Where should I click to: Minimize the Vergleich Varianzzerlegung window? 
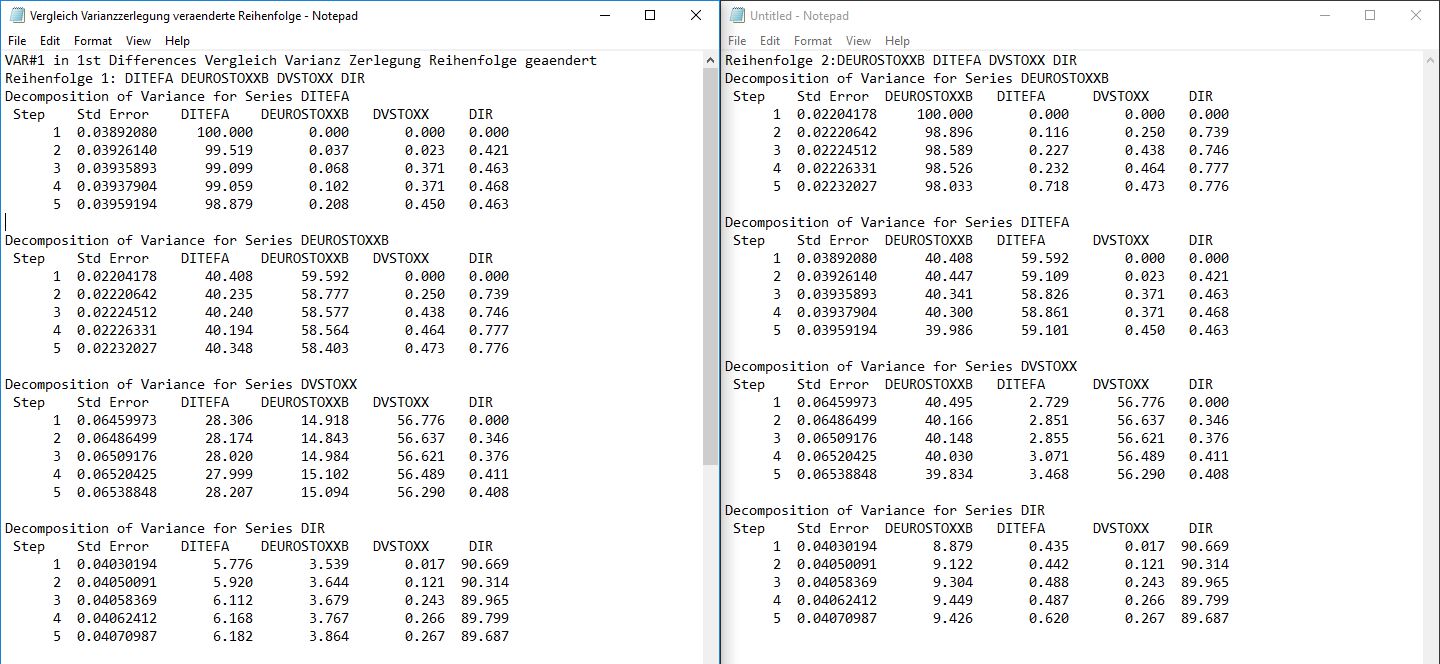pos(604,15)
